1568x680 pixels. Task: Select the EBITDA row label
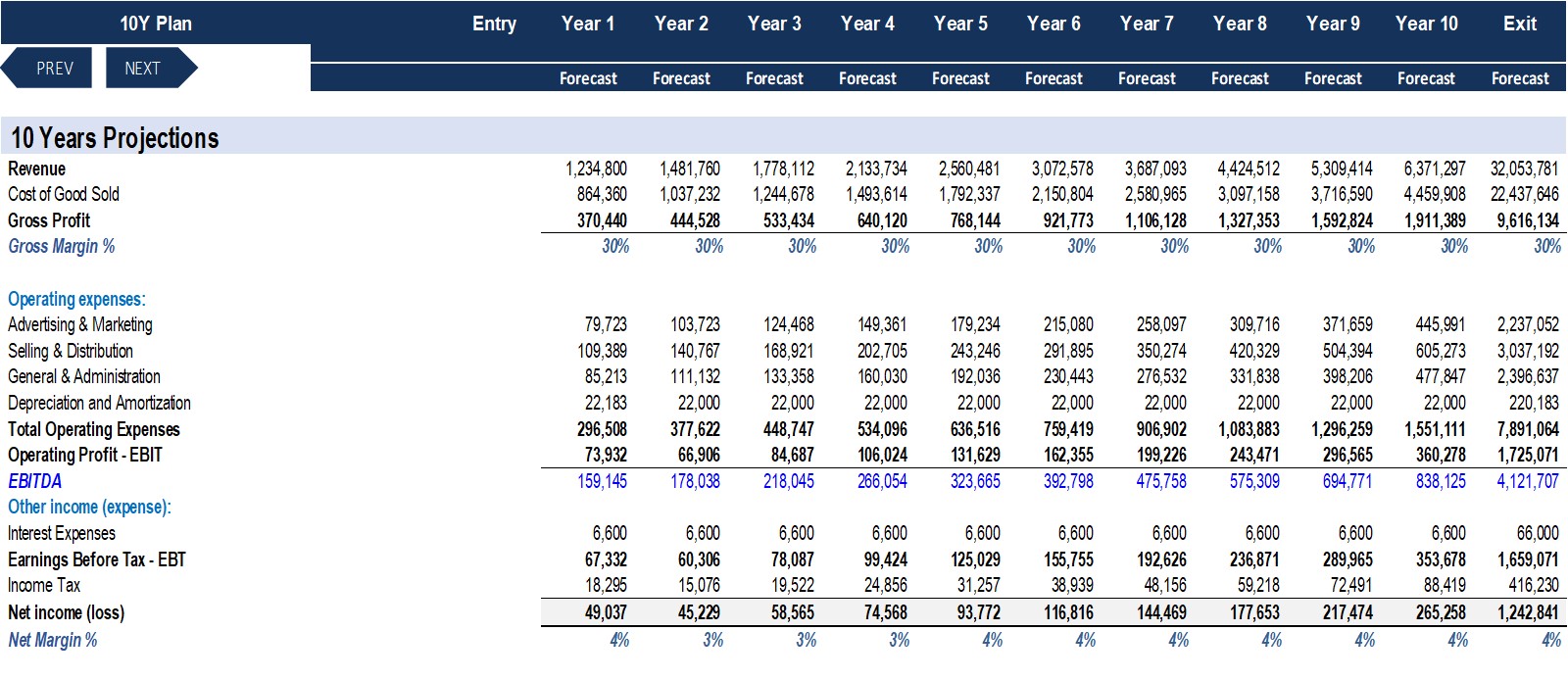(35, 481)
